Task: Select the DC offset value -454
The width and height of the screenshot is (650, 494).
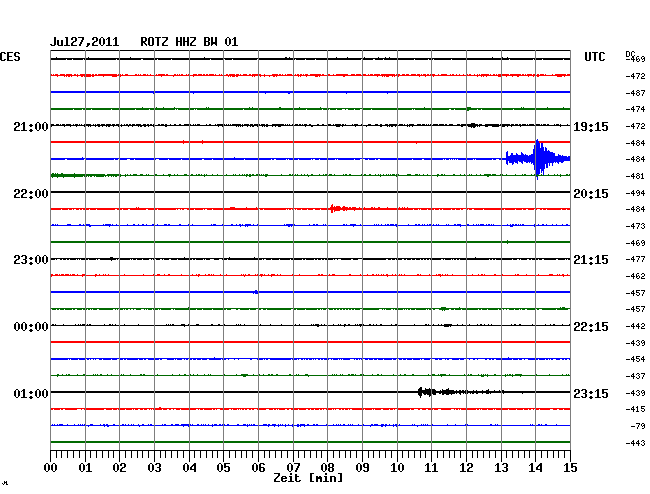Action: (635, 359)
